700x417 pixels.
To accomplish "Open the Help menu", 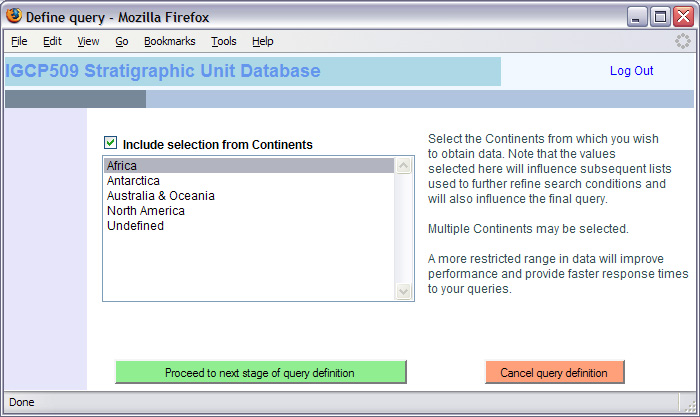I will [x=262, y=42].
